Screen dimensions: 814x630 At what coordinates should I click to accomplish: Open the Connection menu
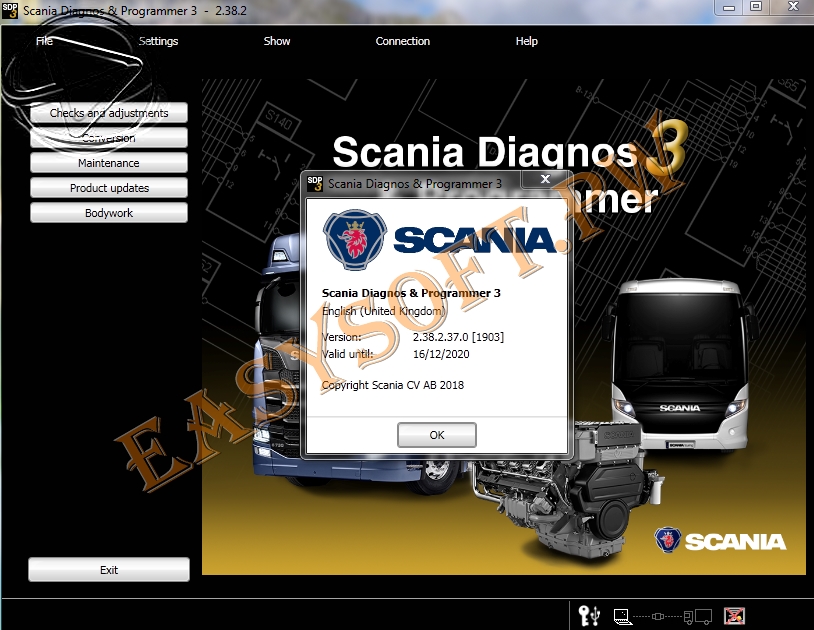402,41
